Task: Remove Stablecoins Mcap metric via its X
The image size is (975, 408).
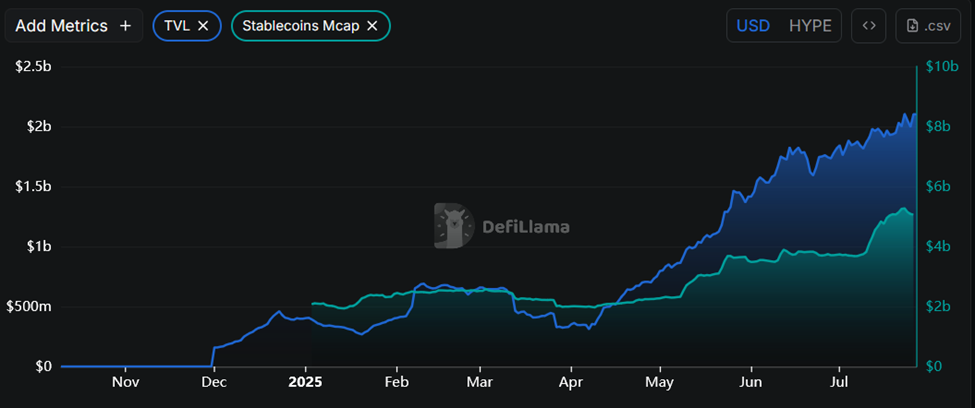Action: click(372, 26)
